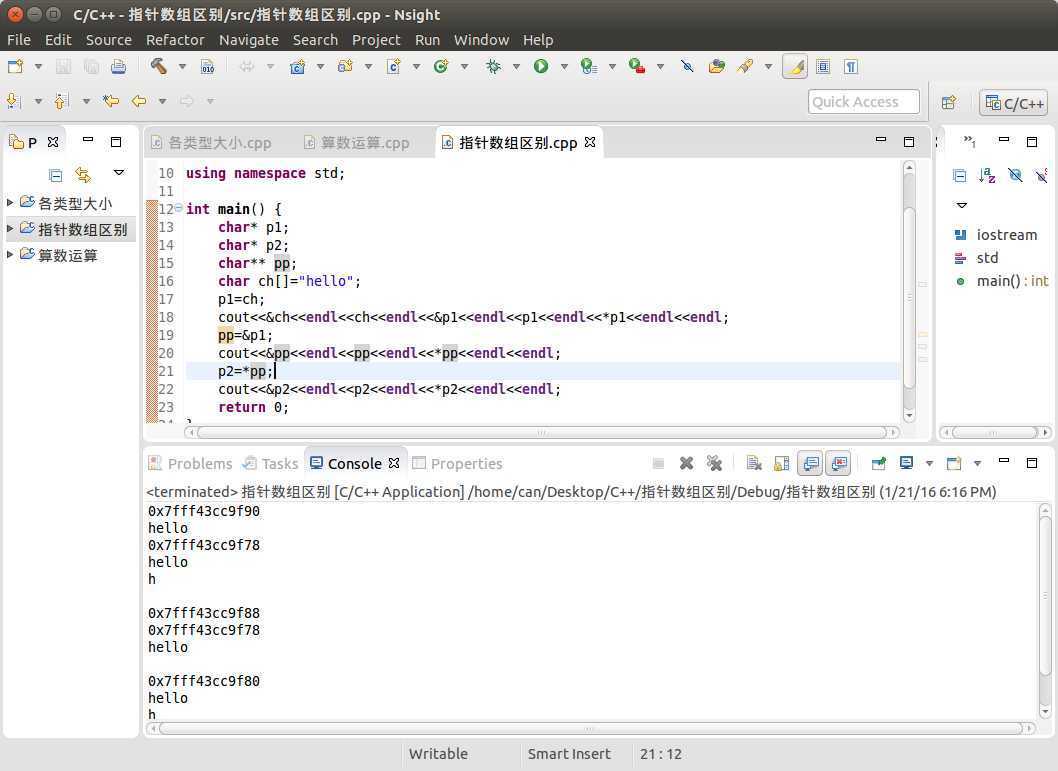Click the Search flashlight icon
Image resolution: width=1058 pixels, height=771 pixels.
(x=745, y=66)
